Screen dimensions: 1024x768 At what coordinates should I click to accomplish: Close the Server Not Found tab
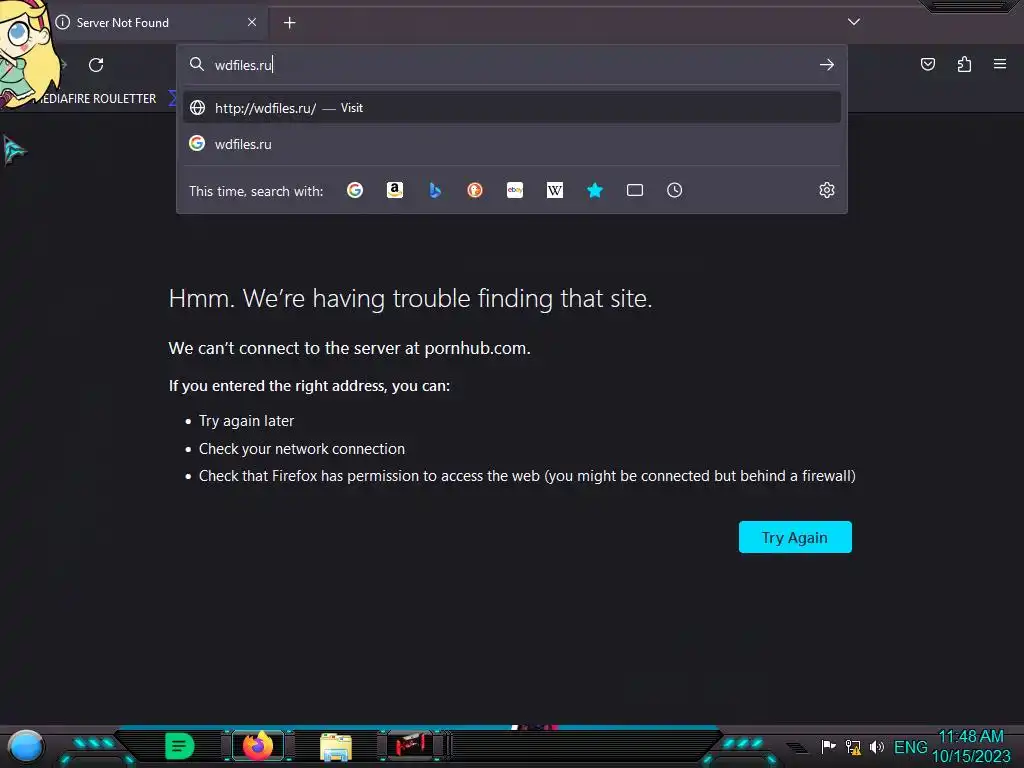251,22
